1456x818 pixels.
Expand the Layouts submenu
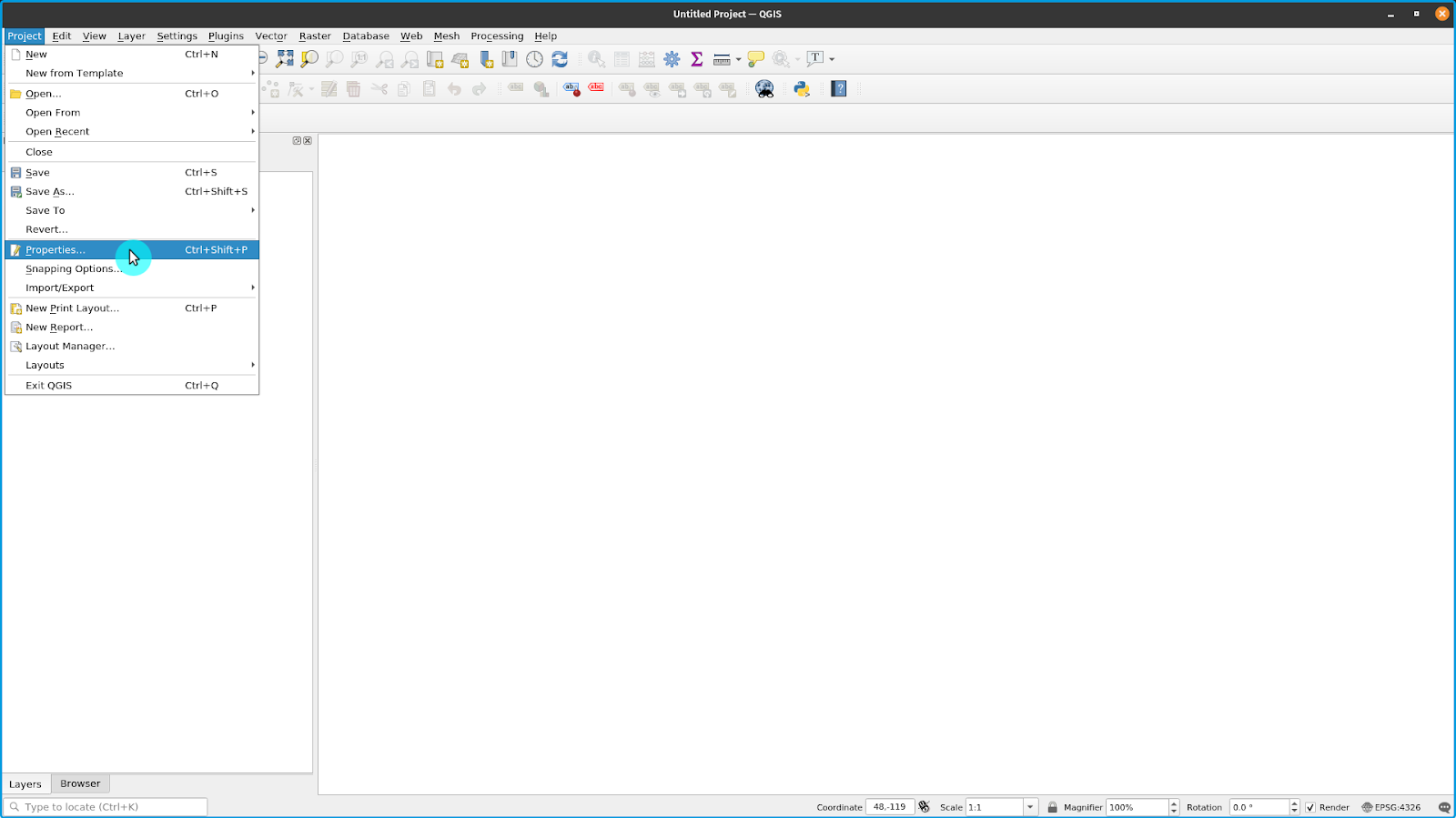[132, 366]
